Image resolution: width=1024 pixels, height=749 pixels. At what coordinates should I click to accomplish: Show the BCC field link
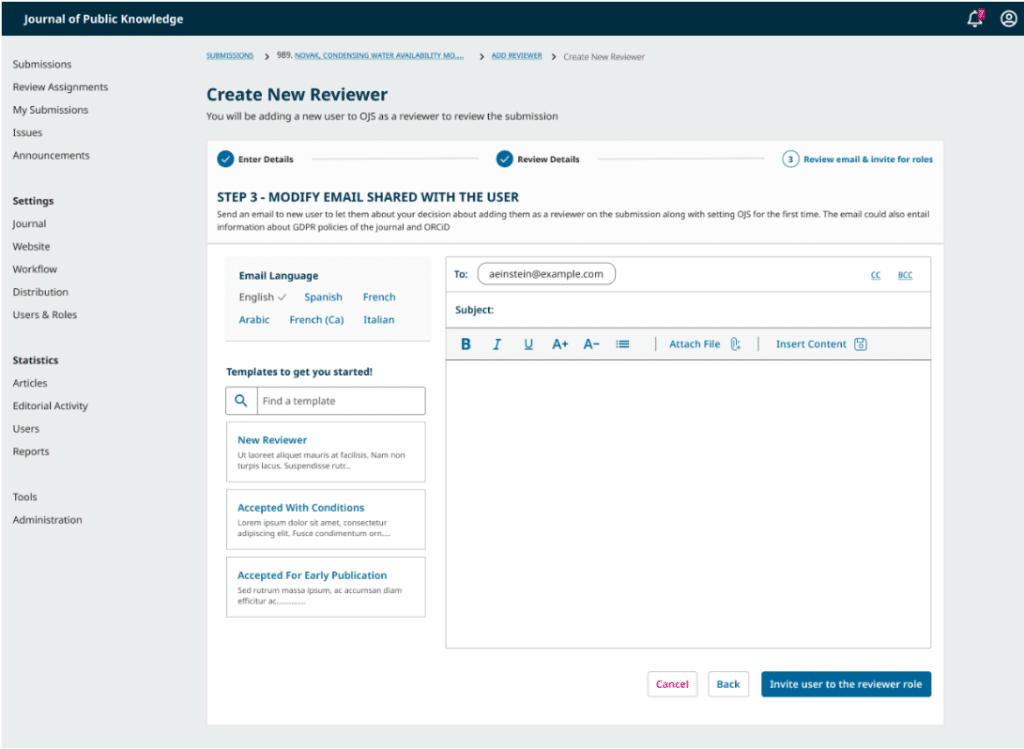pyautogui.click(x=904, y=275)
